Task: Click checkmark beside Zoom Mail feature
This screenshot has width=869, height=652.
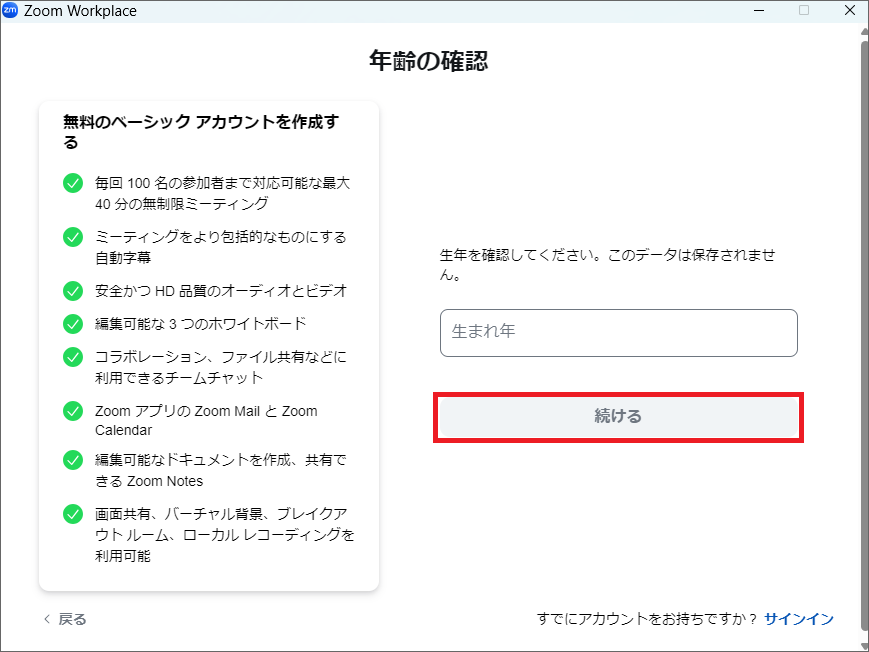Action: (73, 411)
